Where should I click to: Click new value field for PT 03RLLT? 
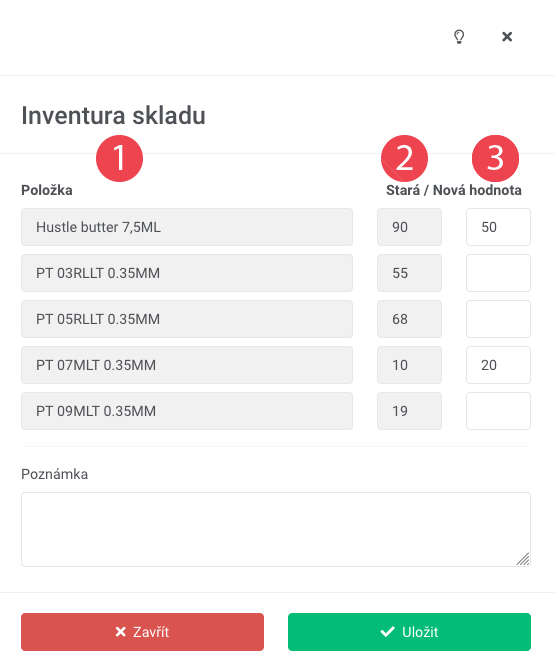tap(498, 273)
